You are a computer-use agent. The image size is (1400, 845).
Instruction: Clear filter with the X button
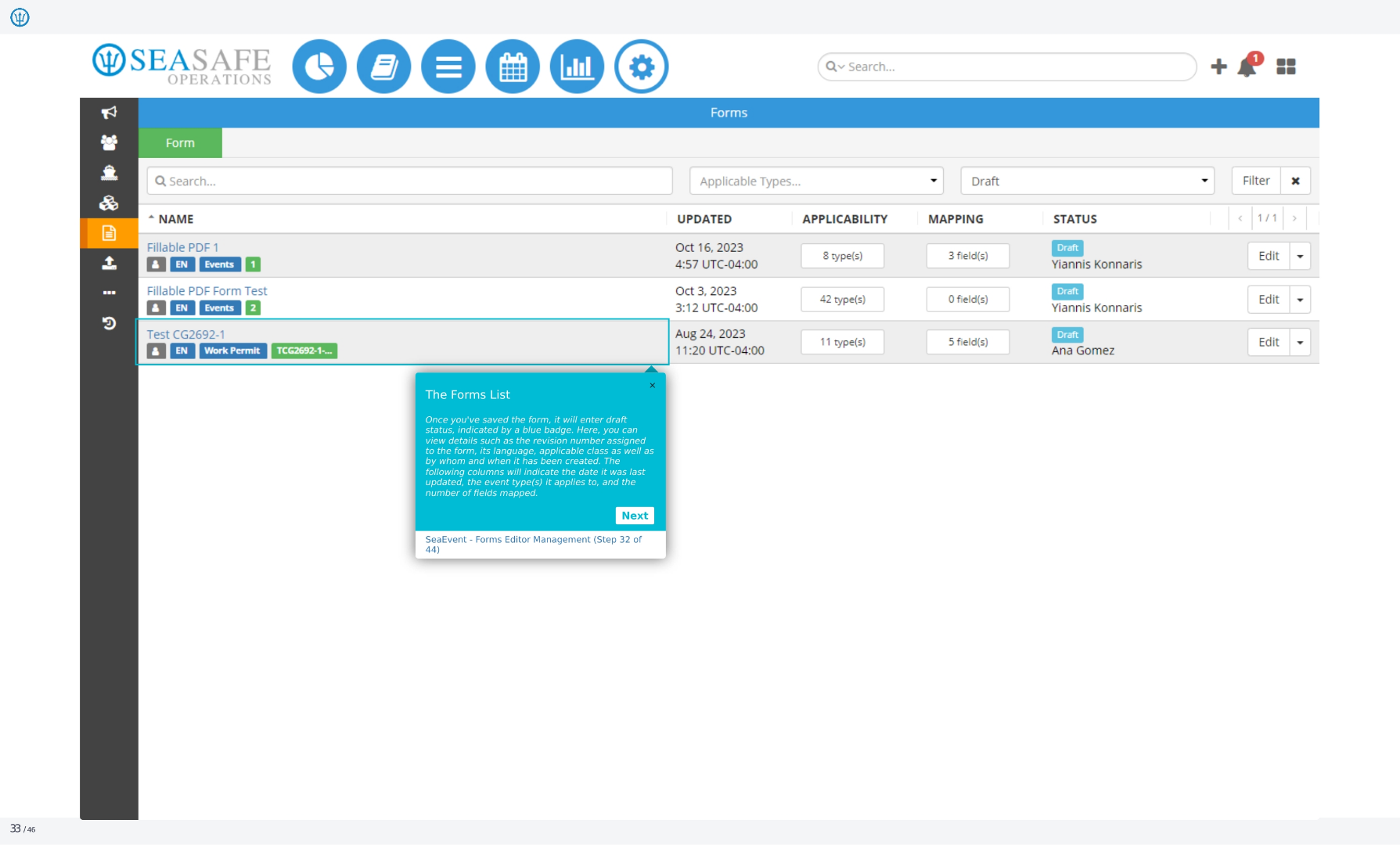pyautogui.click(x=1295, y=181)
